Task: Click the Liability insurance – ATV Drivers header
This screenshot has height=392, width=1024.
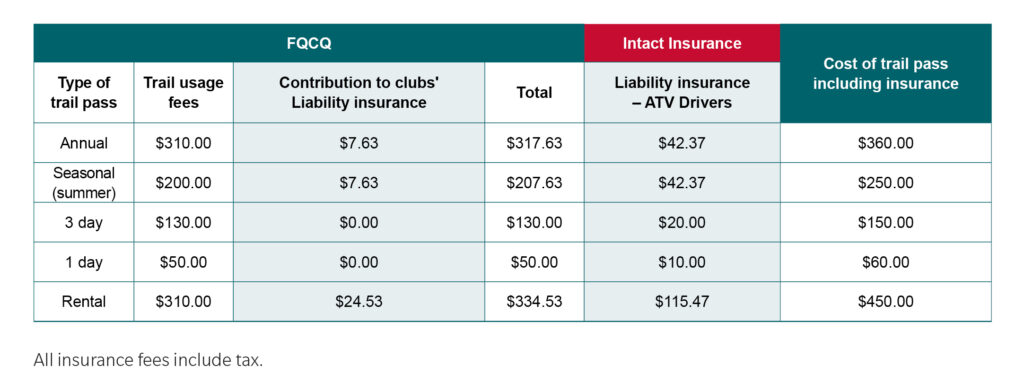Action: click(x=682, y=93)
